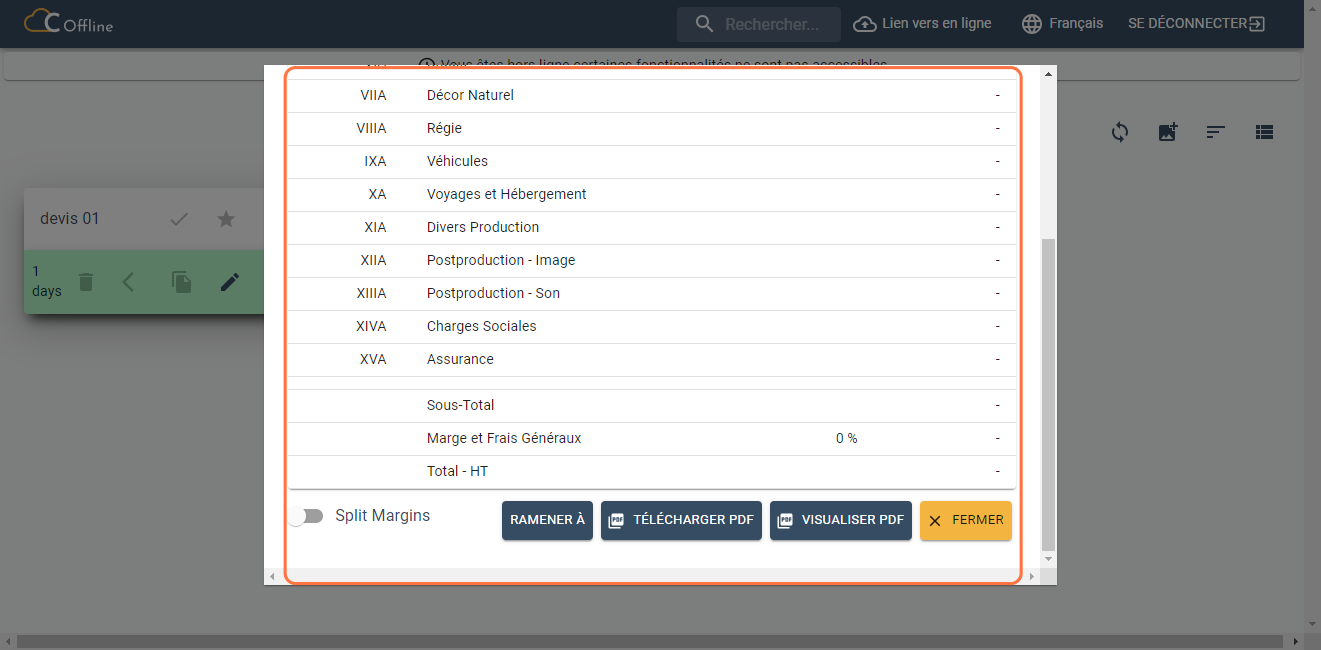The height and width of the screenshot is (650, 1321).
Task: Click the Total - HT label
Action: click(x=457, y=471)
